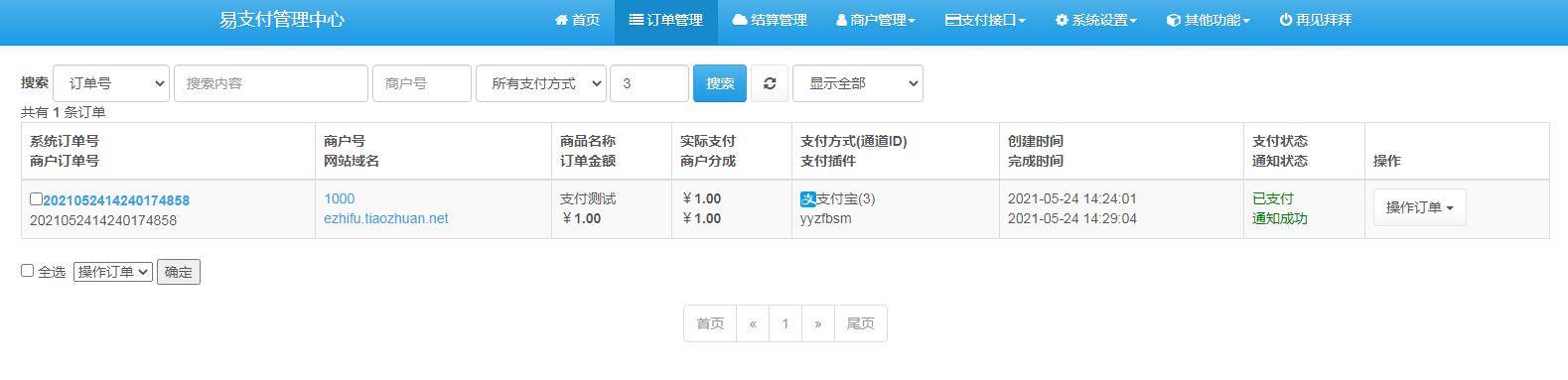Open 支付接口 card menu
Viewport: 1568px width, 380px height.
pyautogui.click(x=985, y=20)
